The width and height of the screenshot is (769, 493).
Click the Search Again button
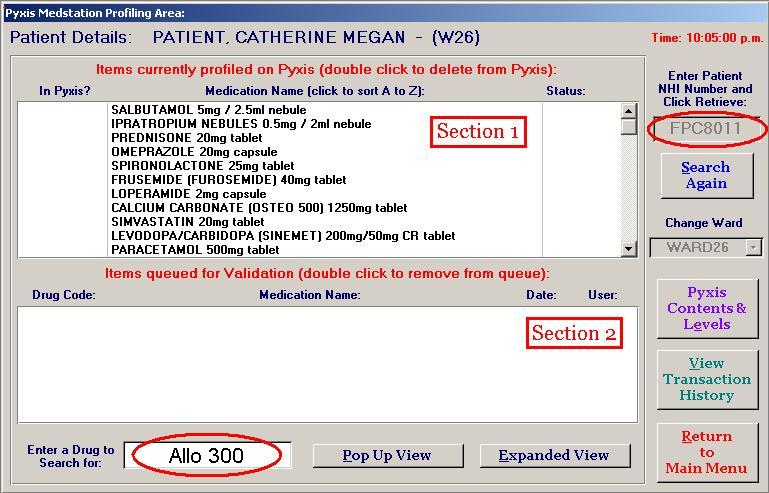click(x=707, y=176)
